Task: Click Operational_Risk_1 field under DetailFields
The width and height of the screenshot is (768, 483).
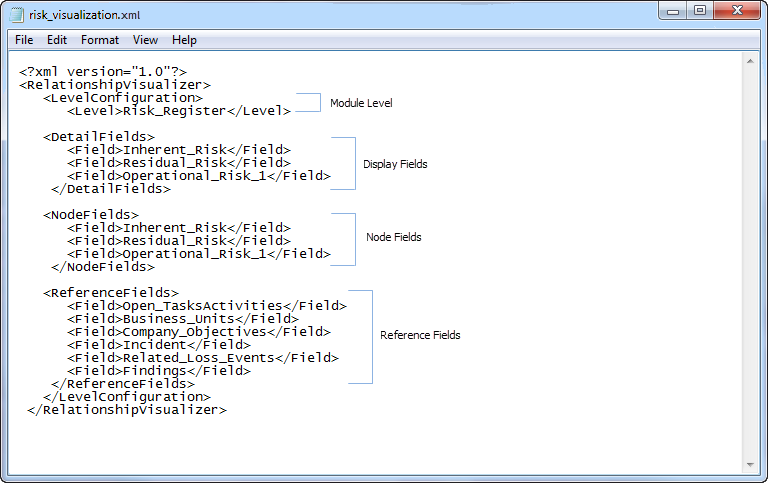Action: tap(199, 176)
